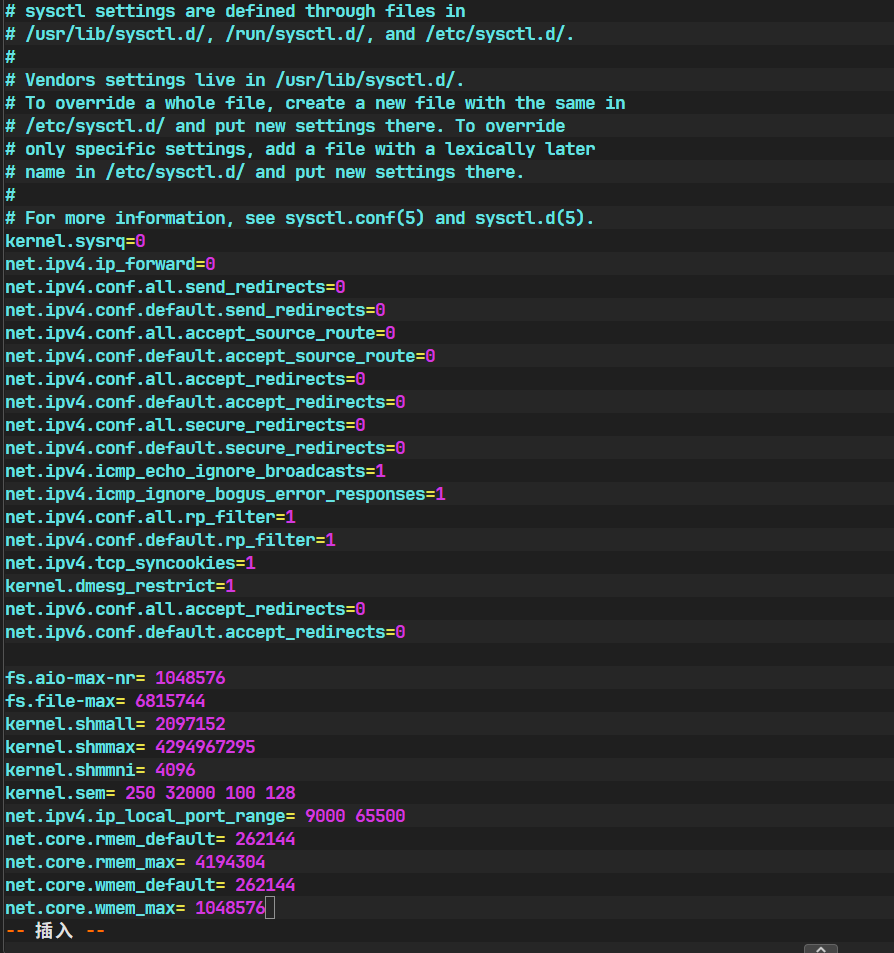Viewport: 894px width, 953px height.
Task: Click ip_local_port_range value 9000 65500
Action: 356,816
